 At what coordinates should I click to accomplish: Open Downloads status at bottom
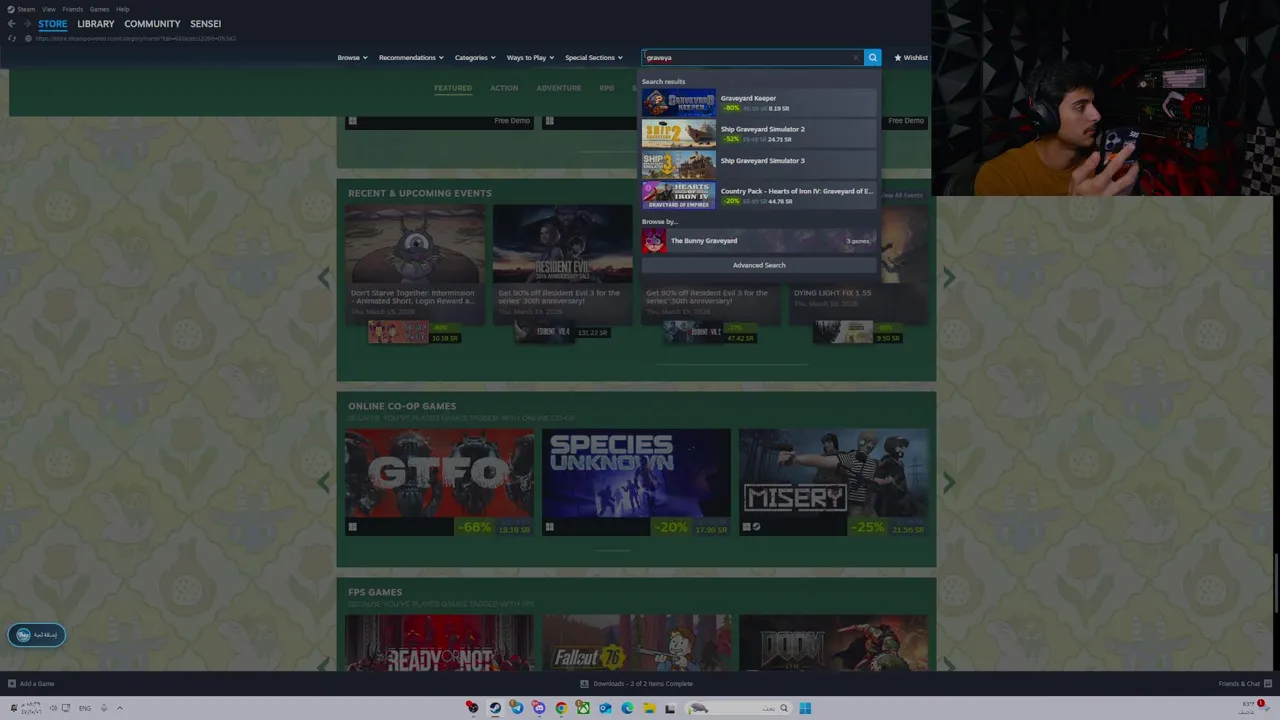[637, 684]
